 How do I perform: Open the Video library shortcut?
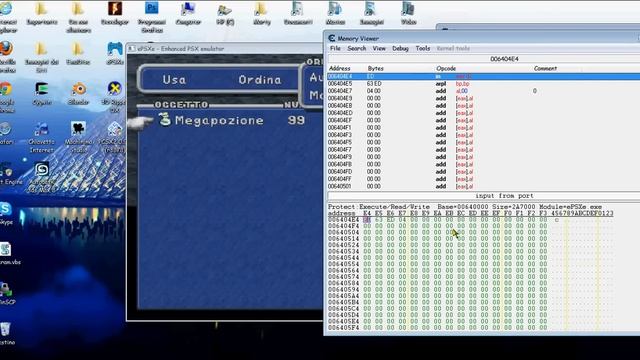point(408,9)
